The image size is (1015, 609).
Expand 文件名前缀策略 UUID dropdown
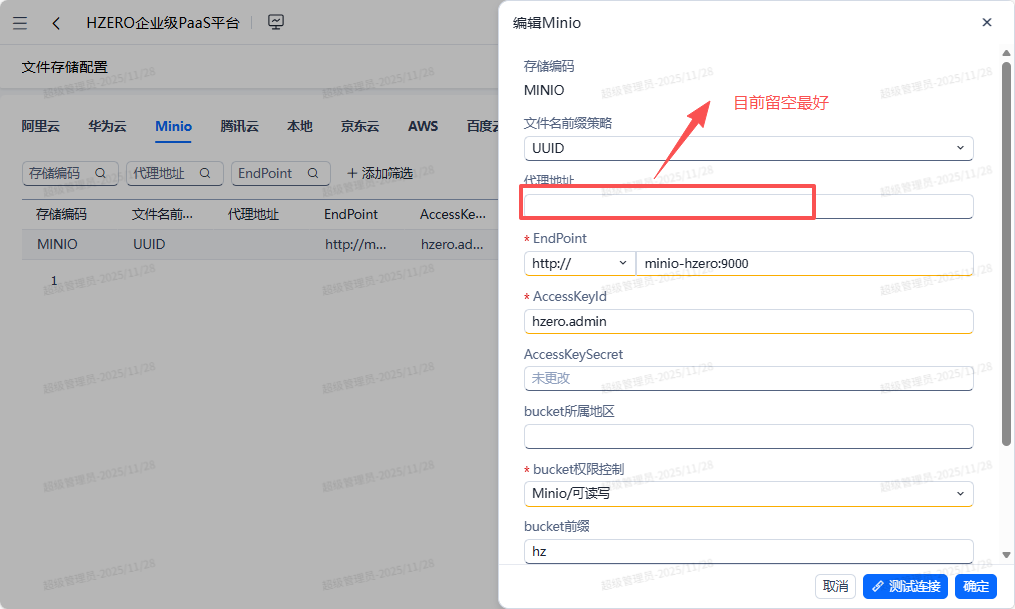[x=960, y=148]
